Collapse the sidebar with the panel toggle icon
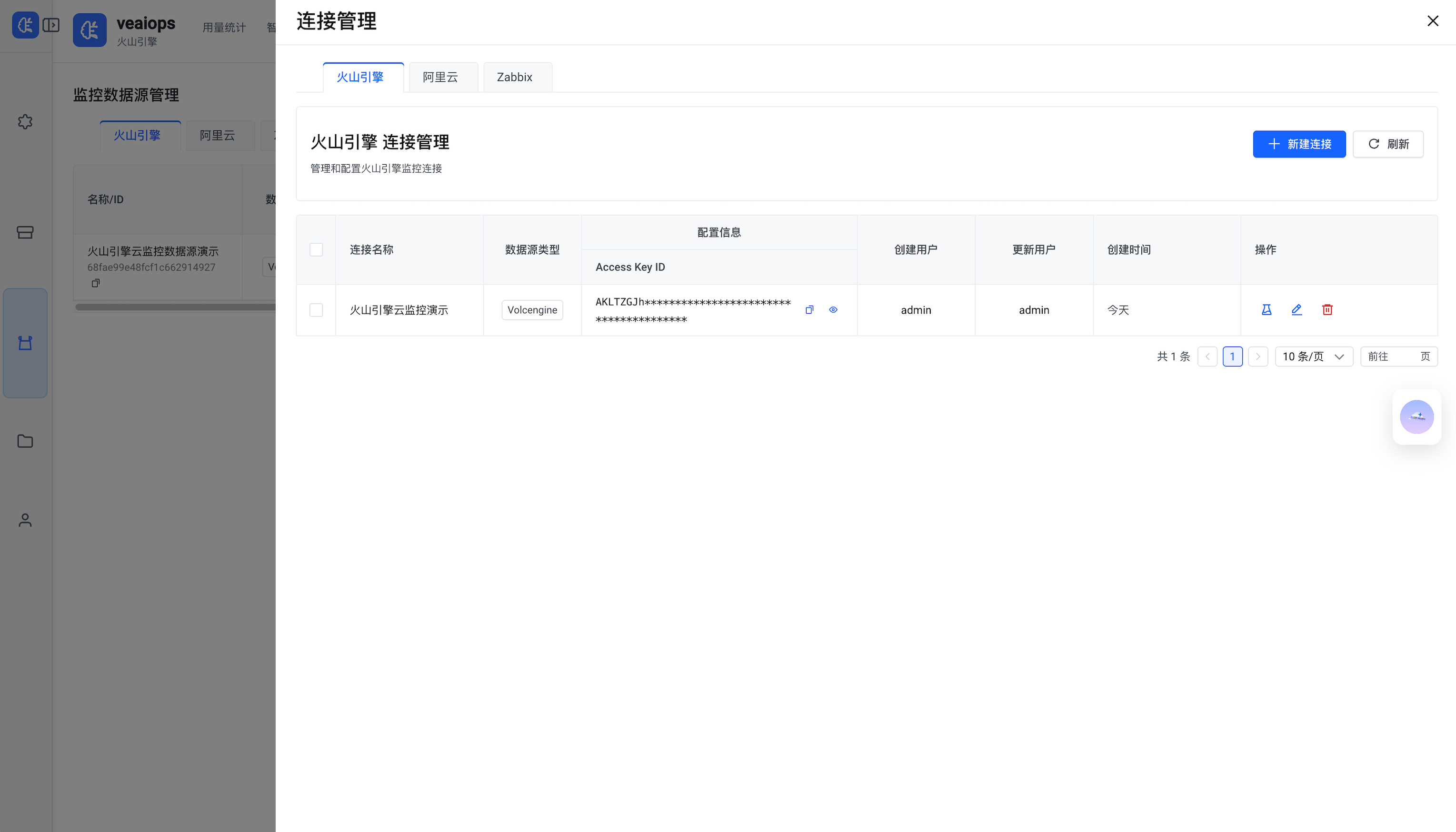This screenshot has width=1456, height=832. coord(51,25)
